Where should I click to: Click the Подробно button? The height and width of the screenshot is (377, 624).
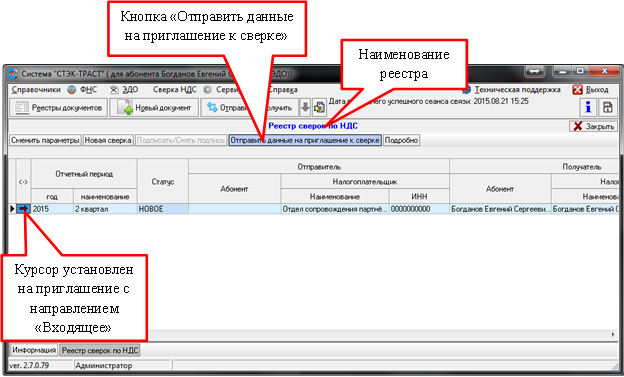click(401, 140)
